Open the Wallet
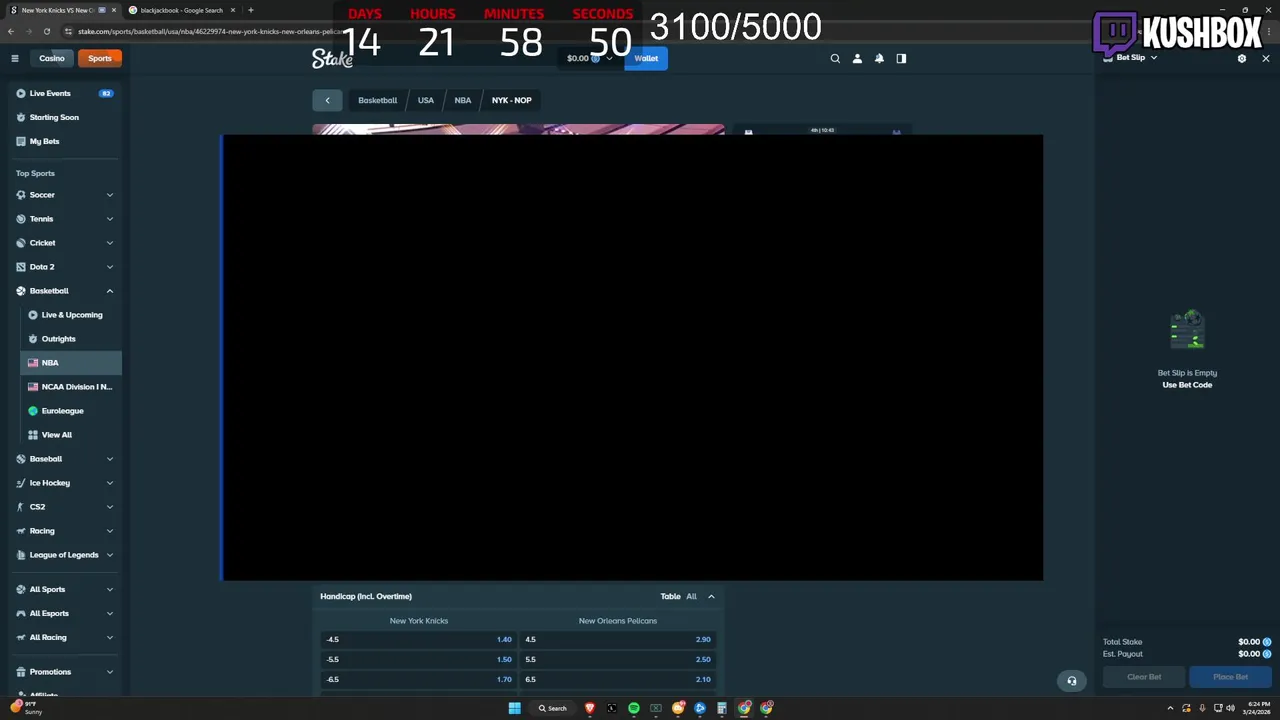The image size is (1280, 720). [646, 58]
